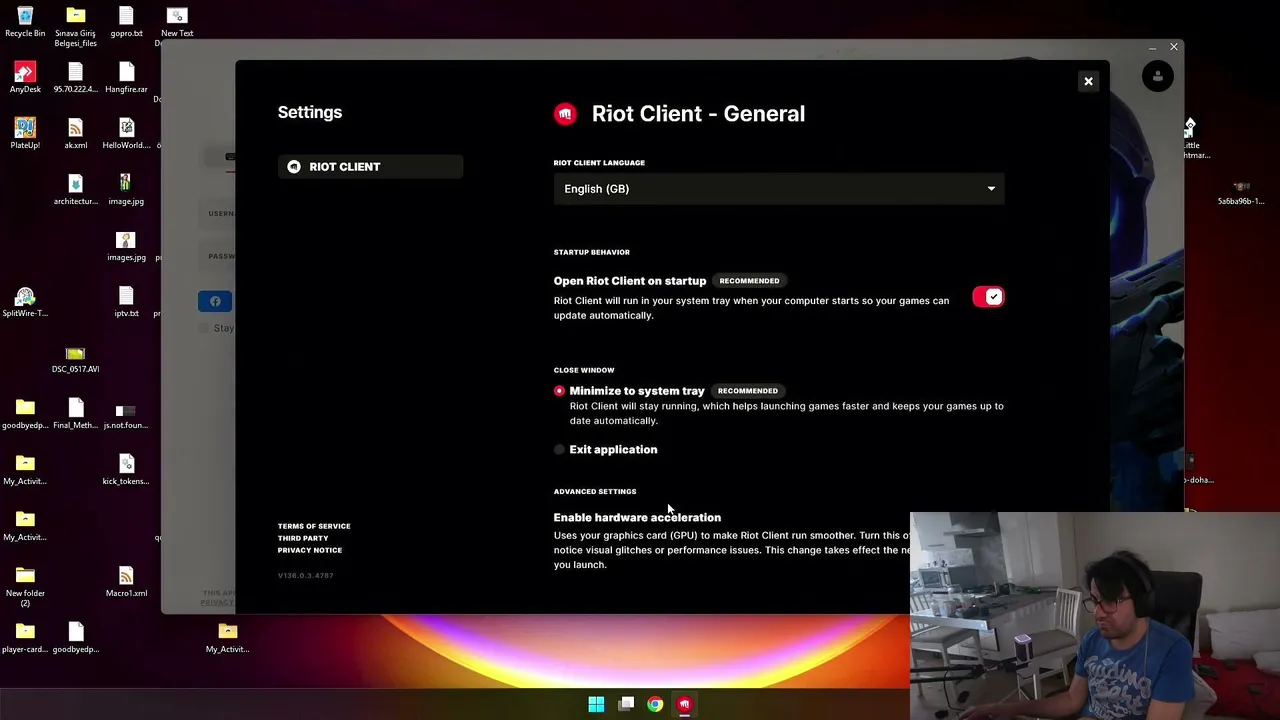The image size is (1280, 720).
Task: Open the Windows Start menu
Action: coord(596,704)
